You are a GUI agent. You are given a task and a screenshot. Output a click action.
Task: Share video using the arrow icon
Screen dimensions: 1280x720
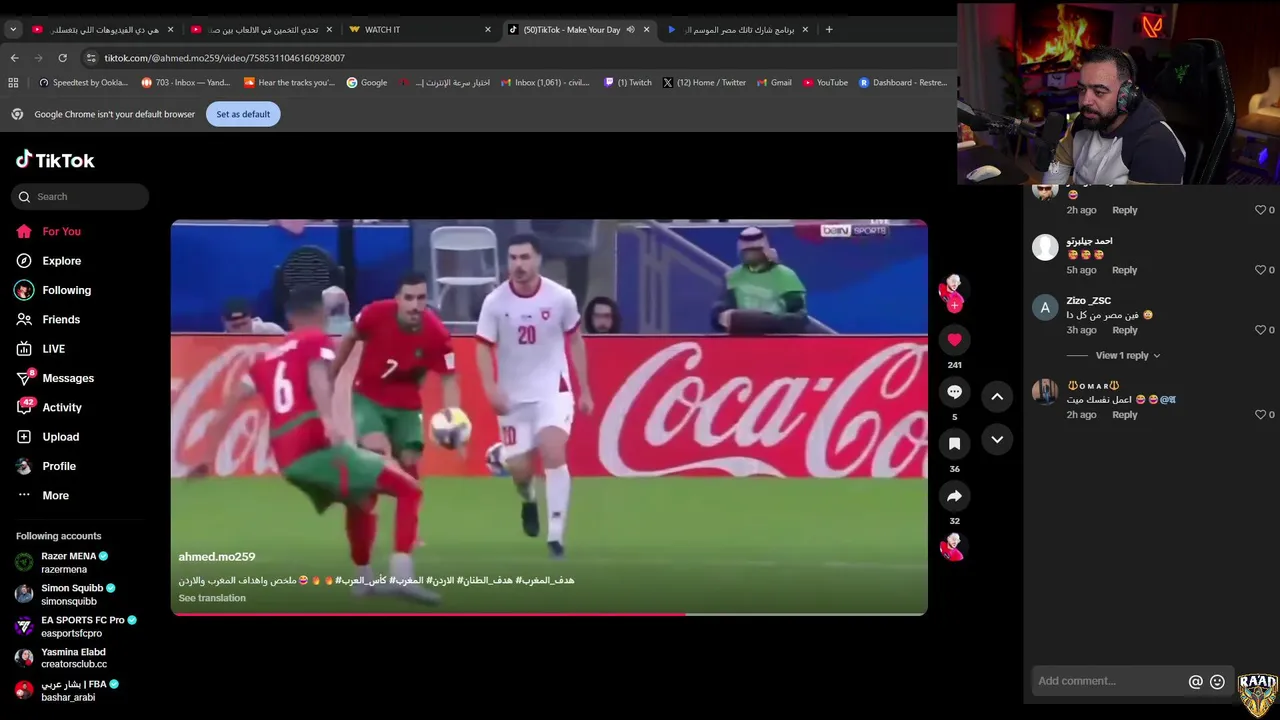954,496
